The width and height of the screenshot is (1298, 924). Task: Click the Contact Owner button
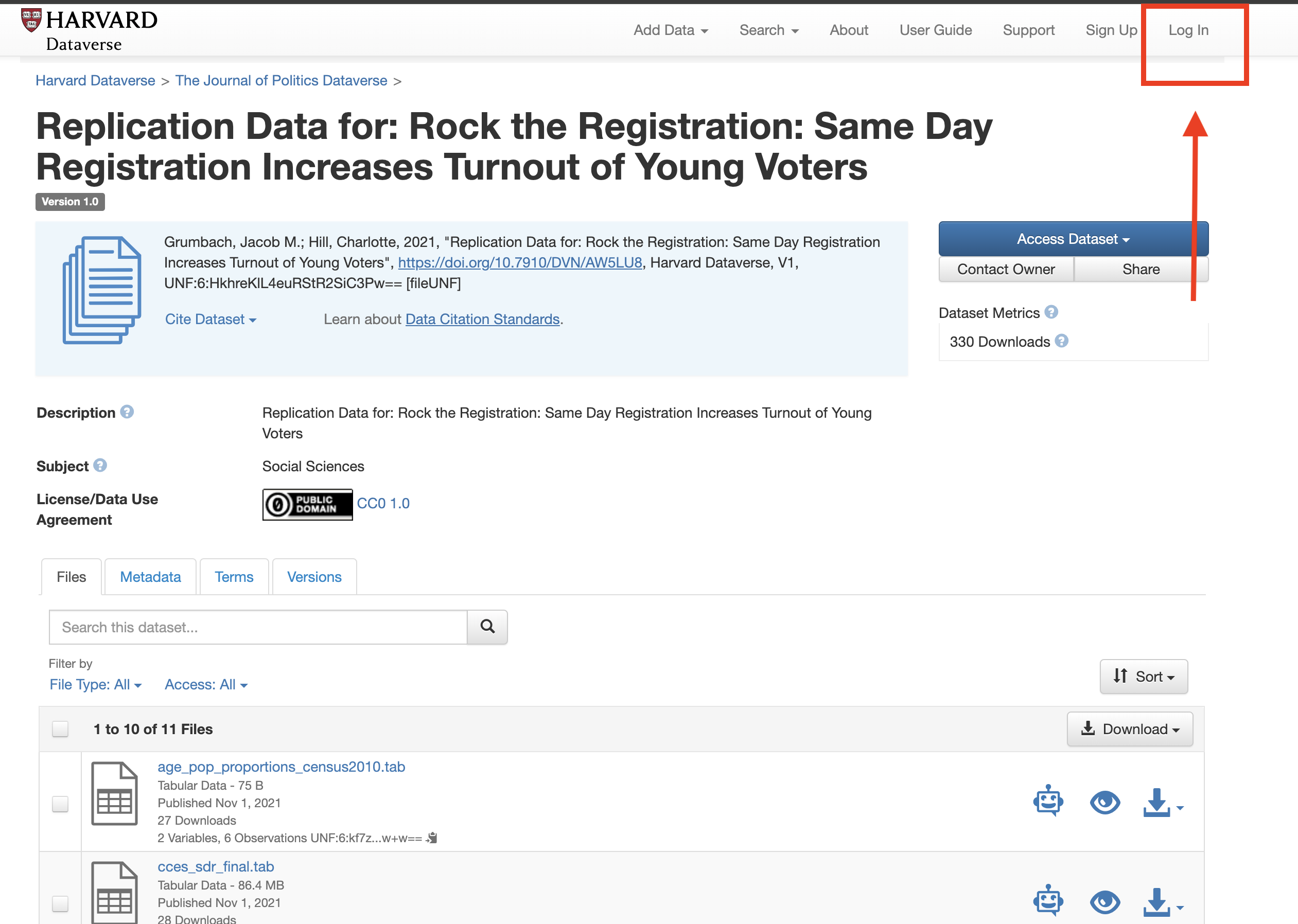pyautogui.click(x=1006, y=269)
